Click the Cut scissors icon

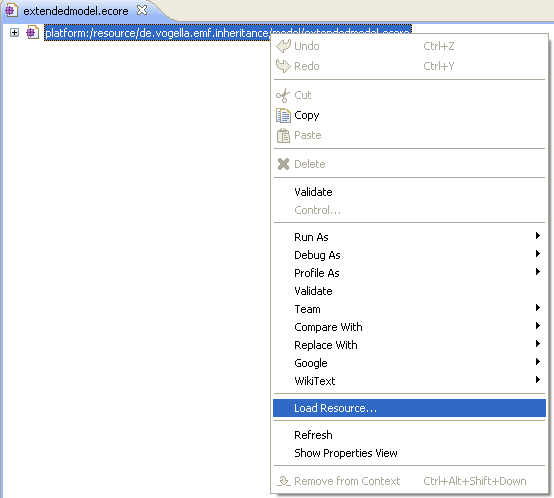(x=283, y=95)
